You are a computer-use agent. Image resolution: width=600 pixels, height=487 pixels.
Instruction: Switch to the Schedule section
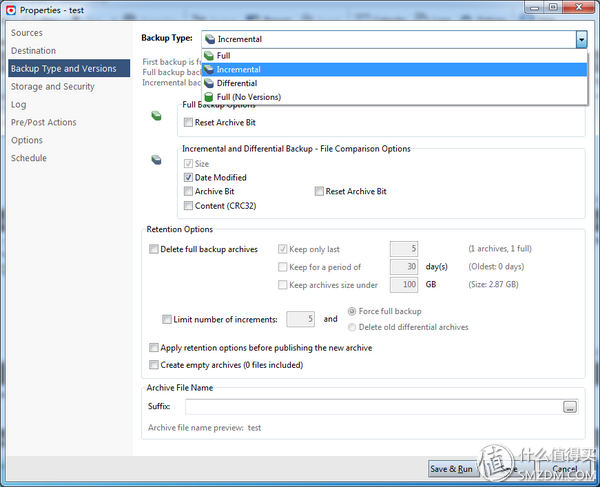pyautogui.click(x=29, y=158)
